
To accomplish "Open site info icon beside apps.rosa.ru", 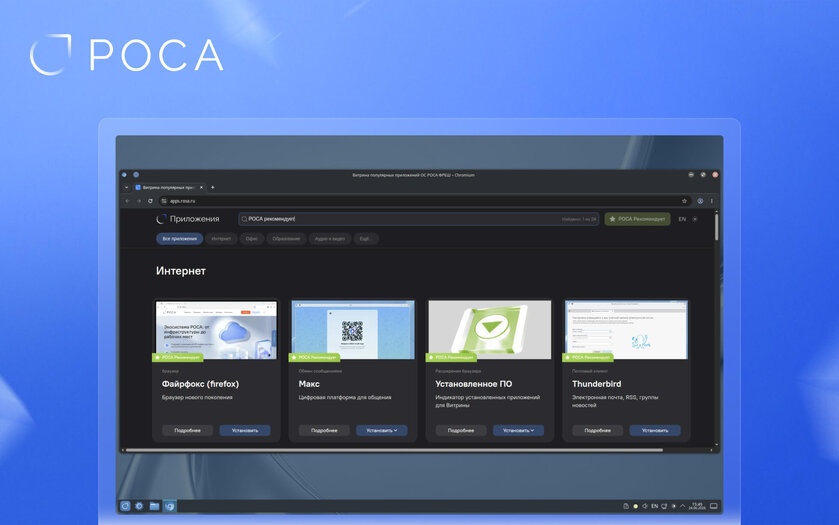I will point(164,201).
